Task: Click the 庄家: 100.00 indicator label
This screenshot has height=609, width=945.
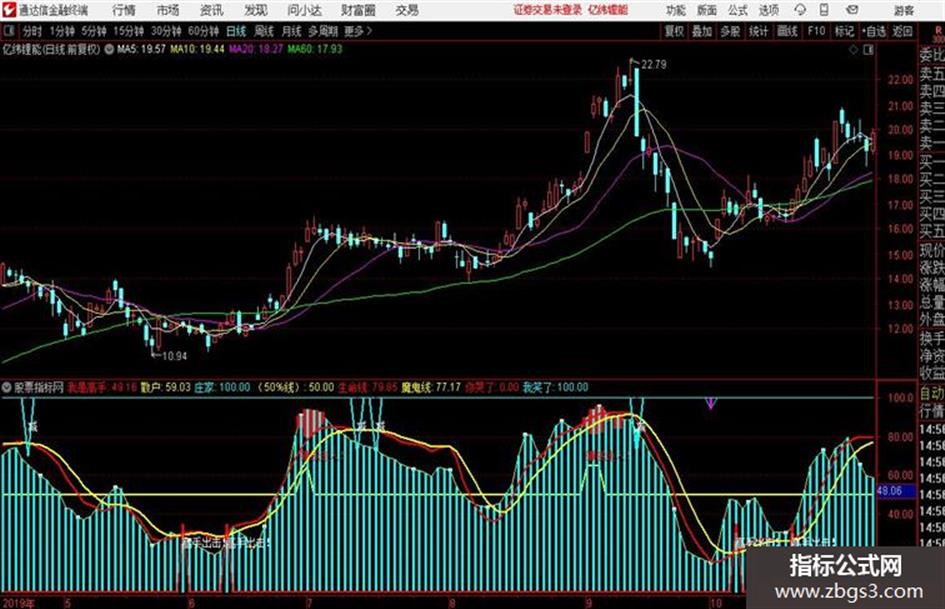Action: (x=222, y=388)
